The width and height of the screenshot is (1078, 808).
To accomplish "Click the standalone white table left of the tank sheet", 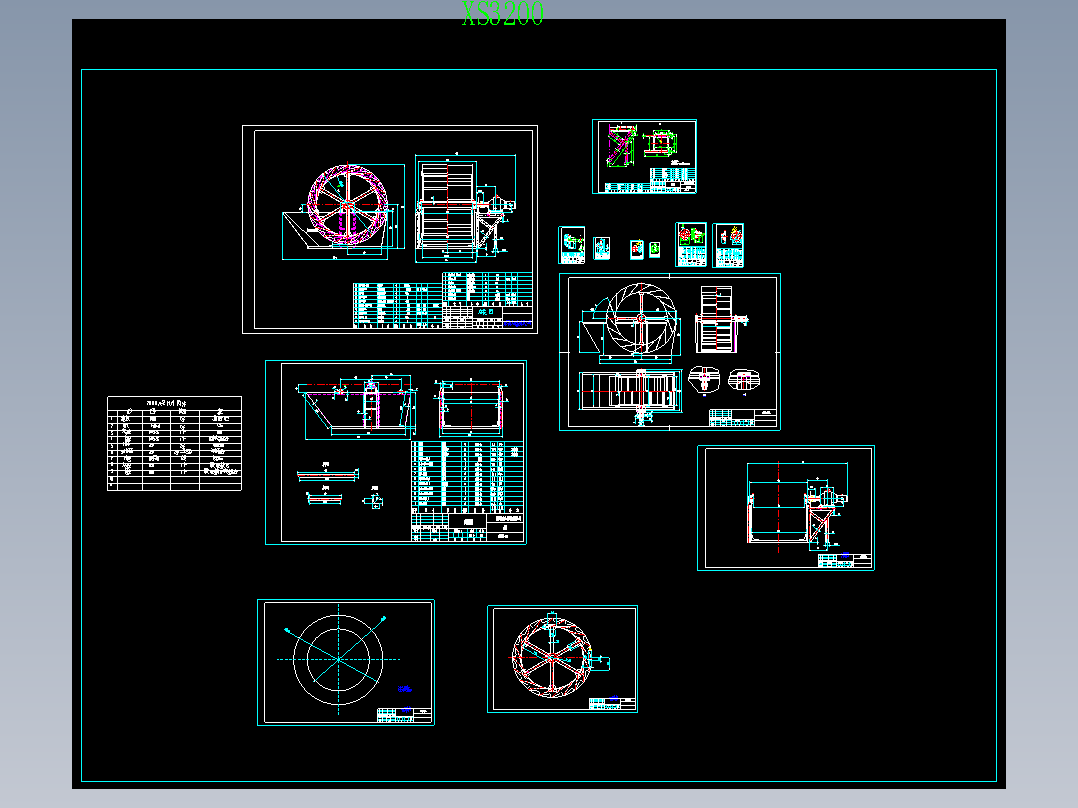I will (175, 444).
